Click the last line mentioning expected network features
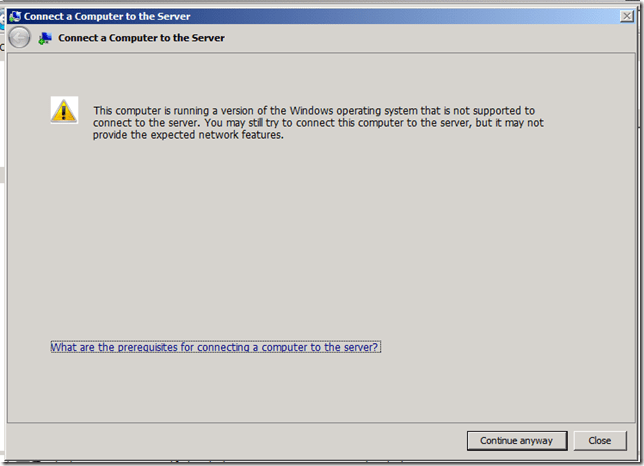The width and height of the screenshot is (644, 466). [x=188, y=135]
